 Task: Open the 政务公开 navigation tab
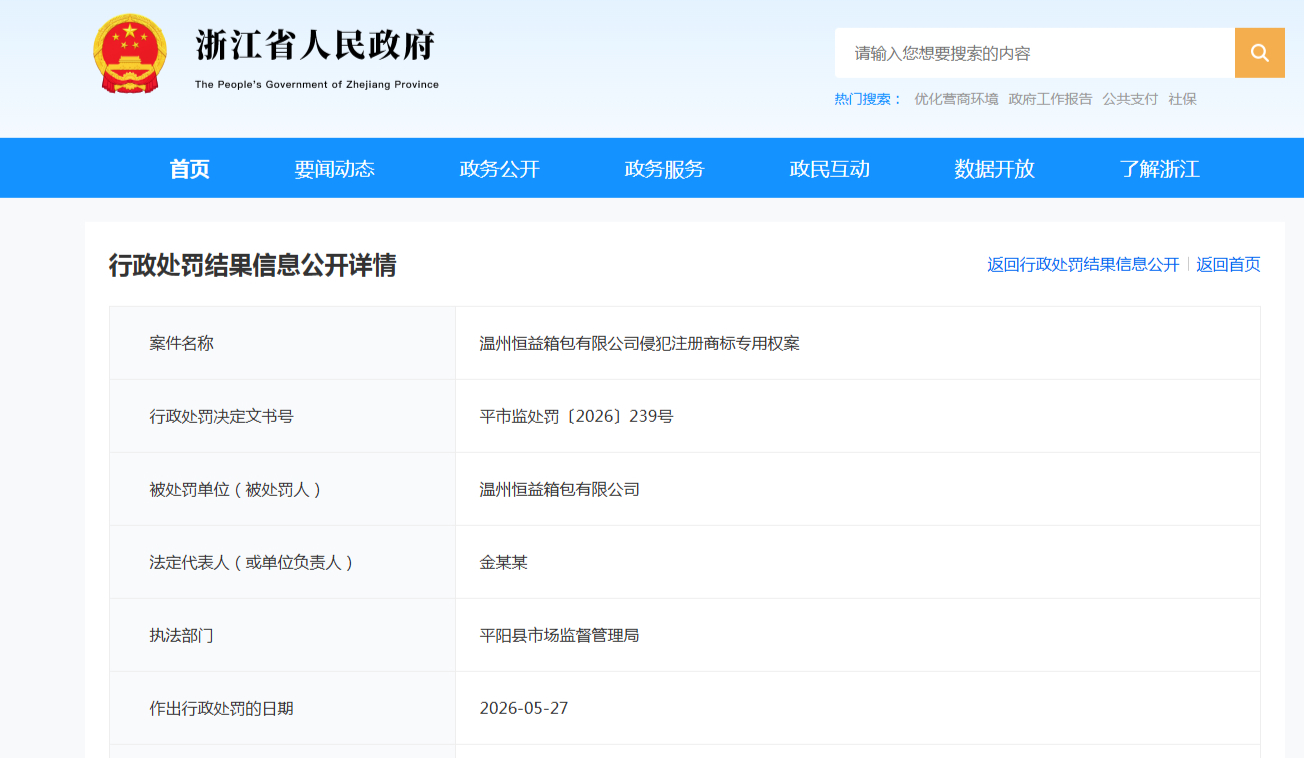(499, 169)
